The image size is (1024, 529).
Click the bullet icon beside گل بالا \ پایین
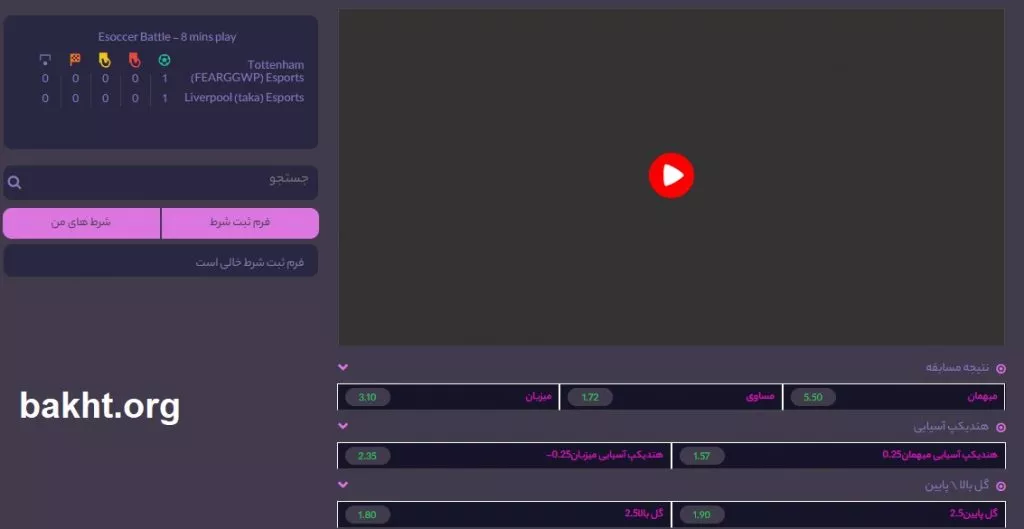1000,486
